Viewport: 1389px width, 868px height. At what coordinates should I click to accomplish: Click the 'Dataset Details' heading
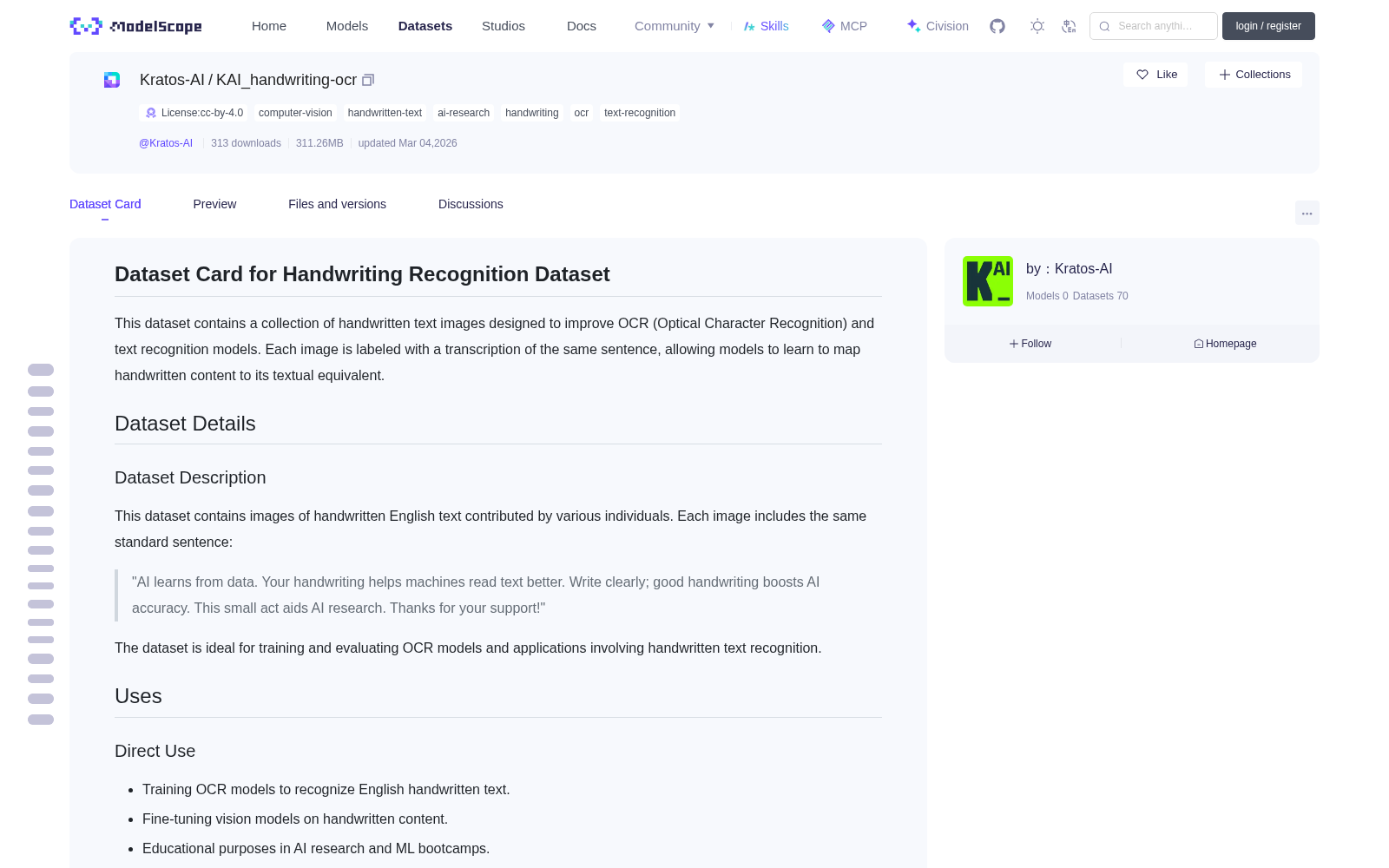[x=185, y=424]
